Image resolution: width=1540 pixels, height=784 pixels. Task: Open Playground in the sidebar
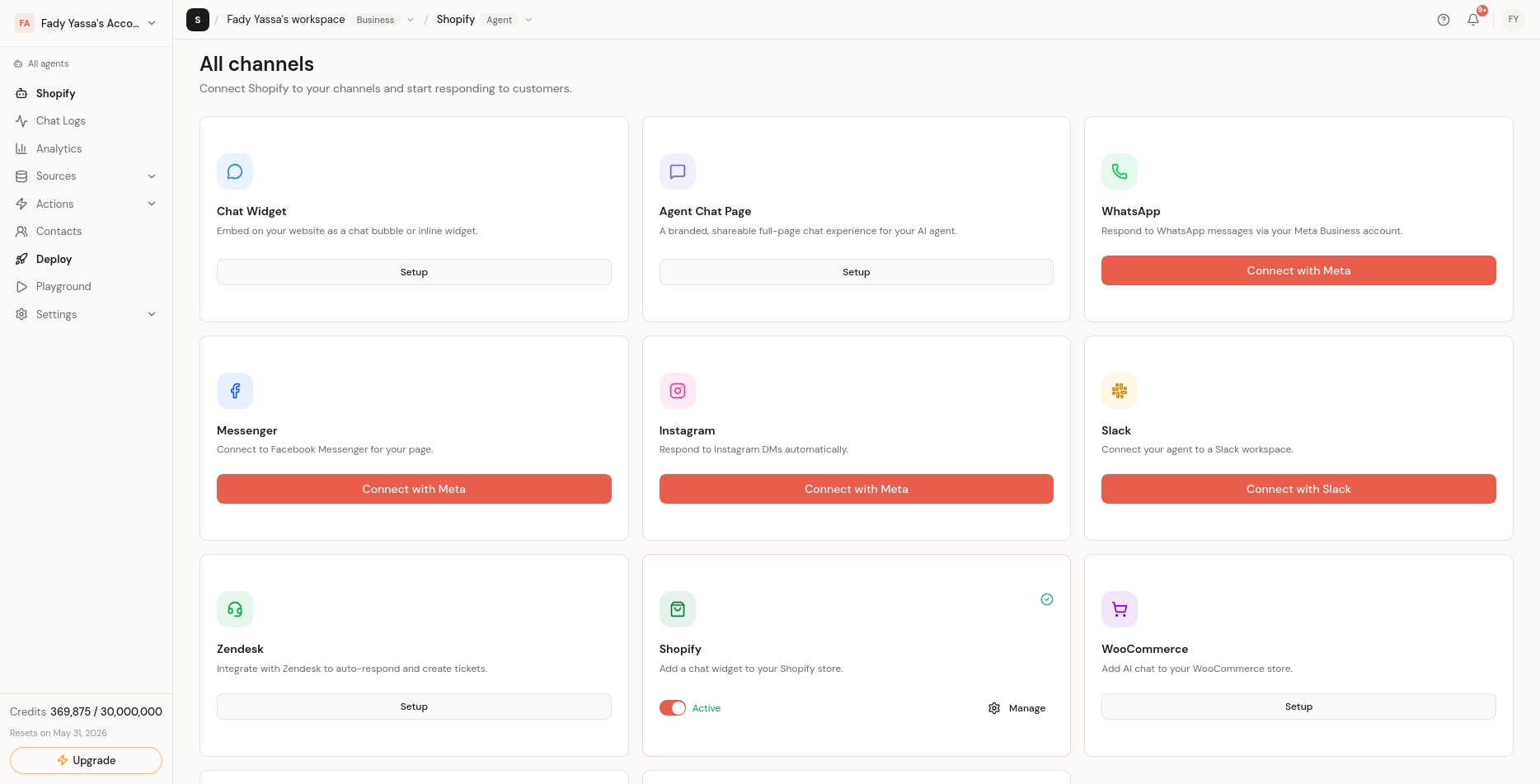tap(86, 287)
